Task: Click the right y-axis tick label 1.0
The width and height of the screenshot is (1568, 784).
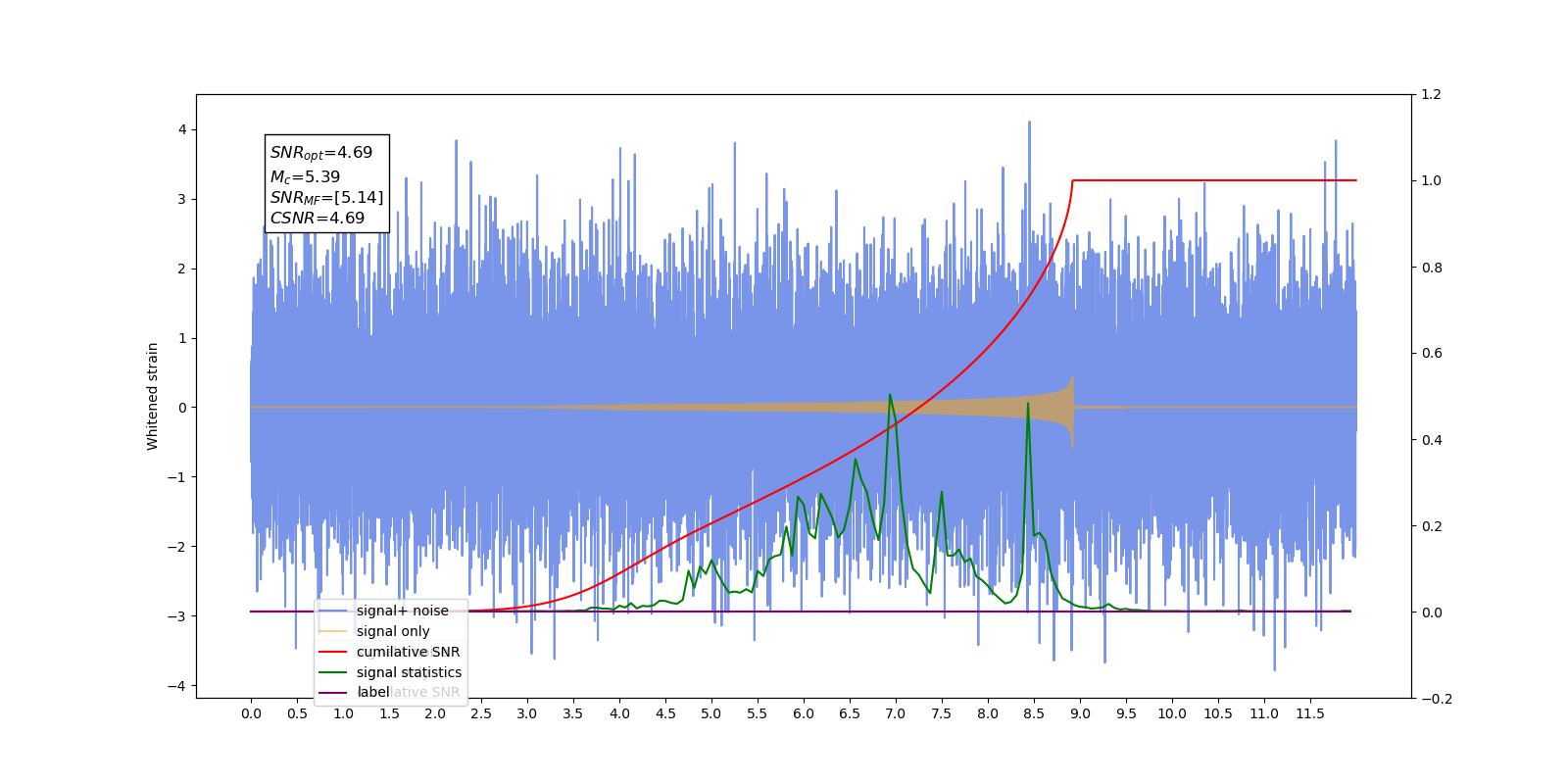Action: point(1432,181)
